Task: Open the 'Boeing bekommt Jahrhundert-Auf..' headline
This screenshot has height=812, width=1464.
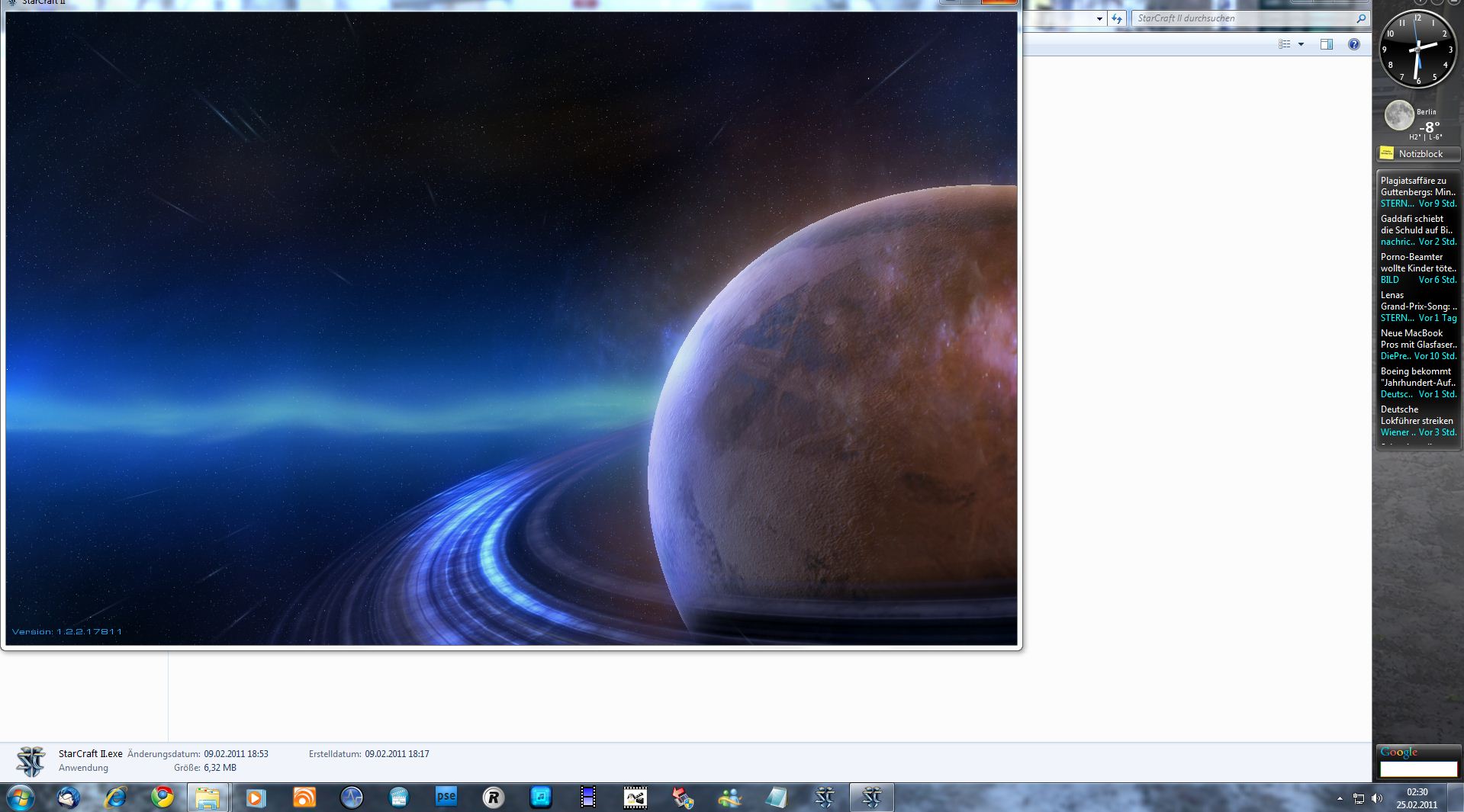Action: [x=1419, y=377]
